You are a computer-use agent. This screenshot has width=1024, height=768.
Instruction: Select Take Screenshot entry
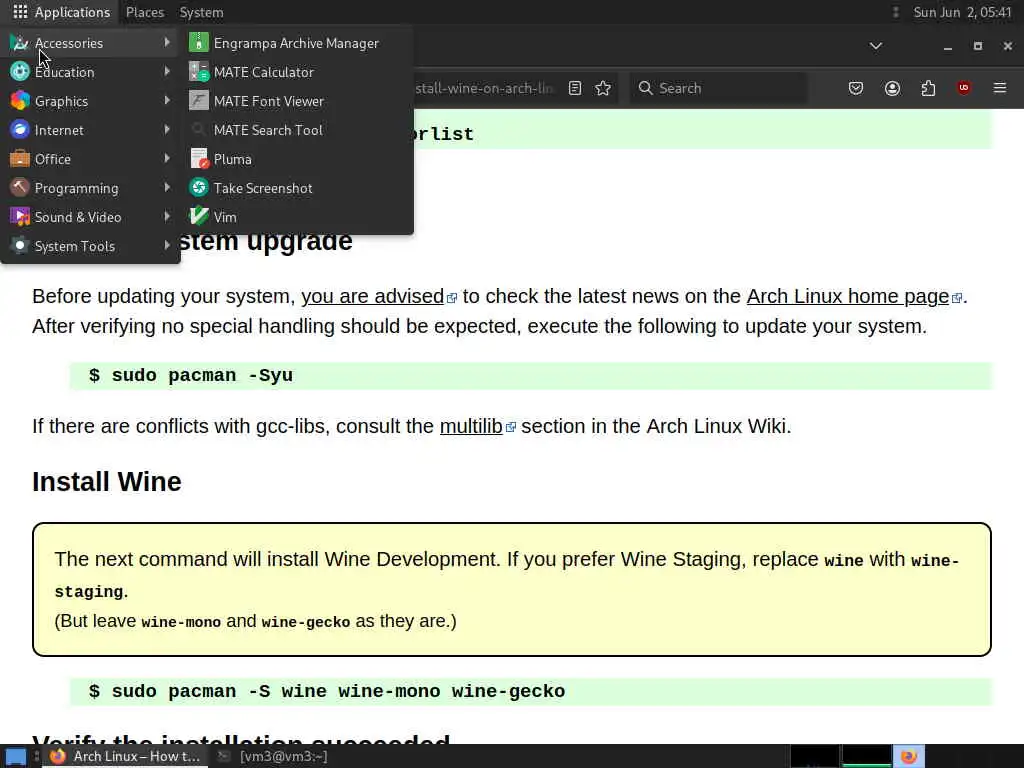click(x=298, y=188)
